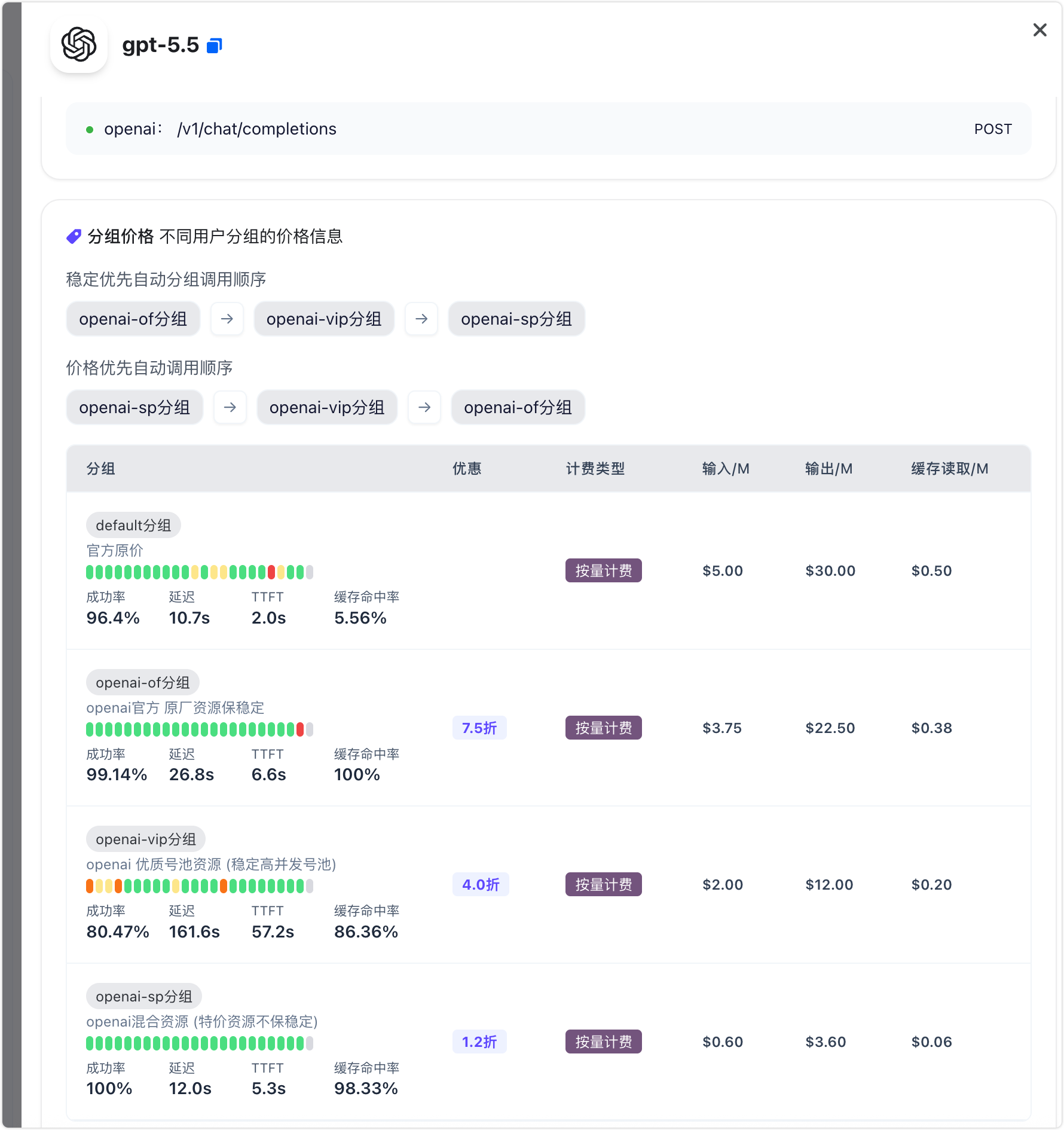Screen dimensions: 1064x1130
Task: Click the 输出/M column header
Action: tap(828, 469)
